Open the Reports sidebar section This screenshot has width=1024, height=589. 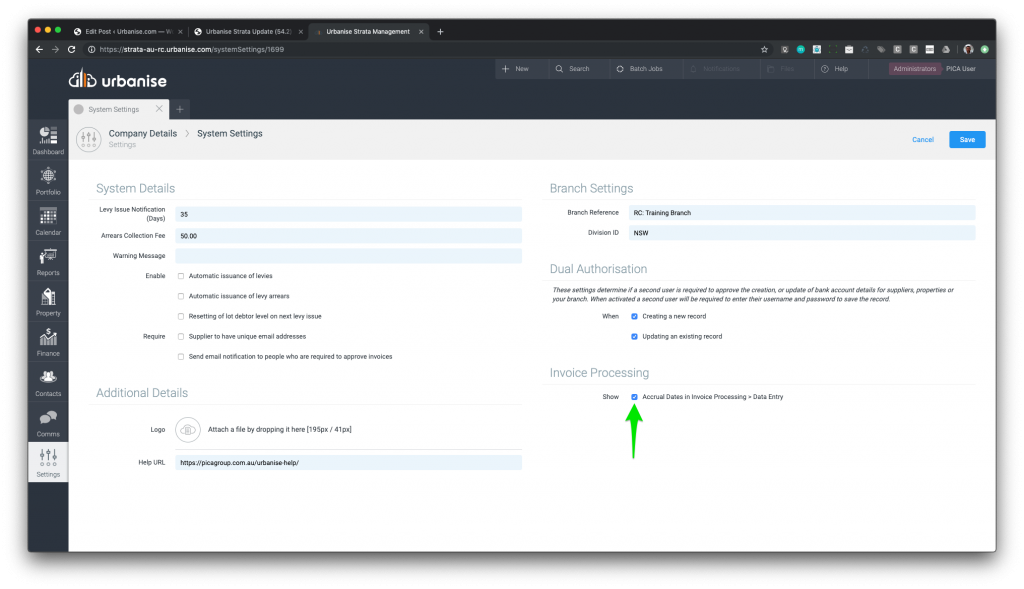48,260
